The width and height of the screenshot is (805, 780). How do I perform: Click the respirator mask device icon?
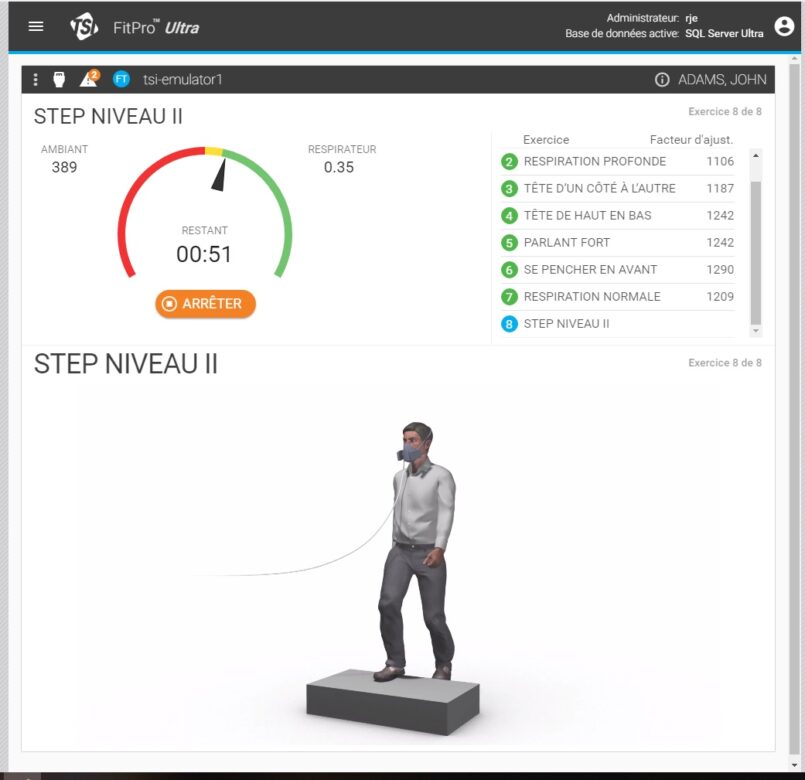click(59, 80)
